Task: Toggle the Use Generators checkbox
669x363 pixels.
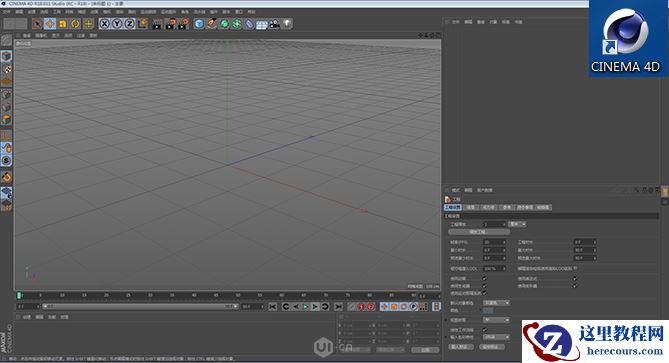Action: 484,286
